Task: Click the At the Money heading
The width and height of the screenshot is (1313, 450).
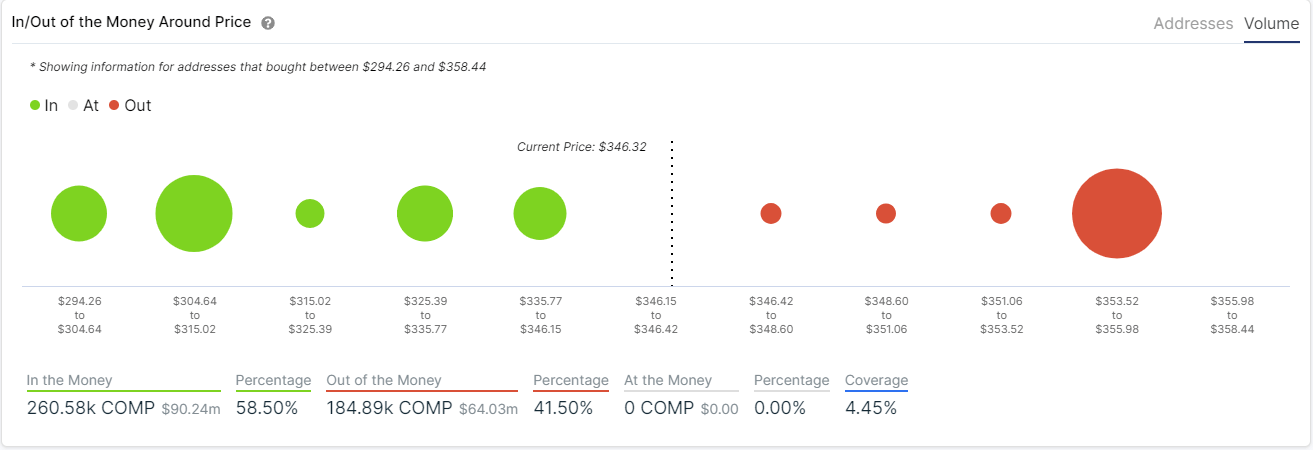Action: tap(668, 380)
